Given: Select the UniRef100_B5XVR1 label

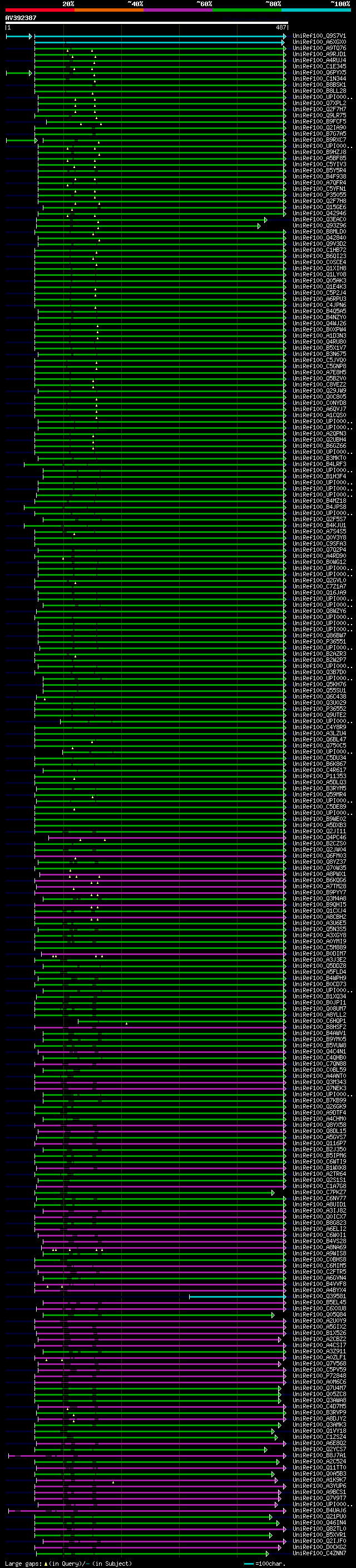Looking at the screenshot, I should [x=319, y=1535].
